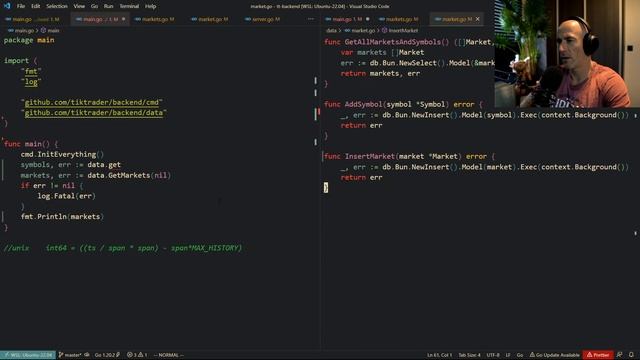Image resolution: width=640 pixels, height=360 pixels.
Task: Click unsaved dot on active left main.go tab
Action: click(123, 19)
